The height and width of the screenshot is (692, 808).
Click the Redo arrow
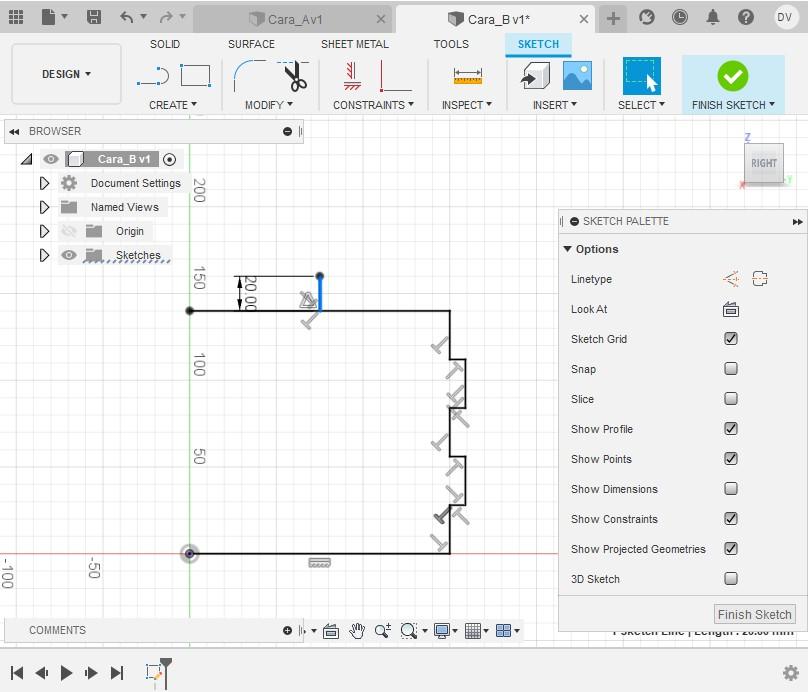click(166, 17)
